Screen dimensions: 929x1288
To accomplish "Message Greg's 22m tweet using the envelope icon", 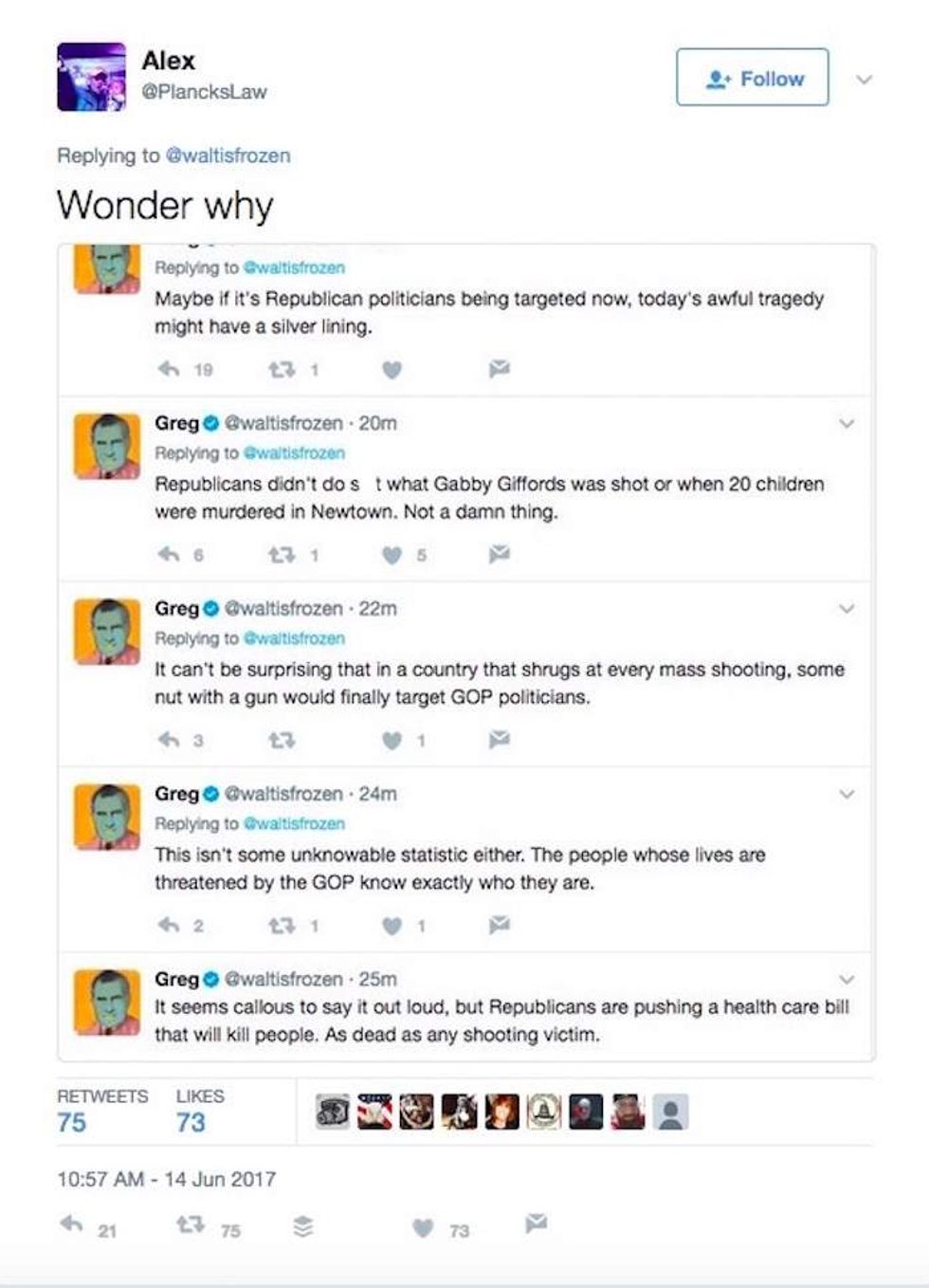I will [500, 740].
